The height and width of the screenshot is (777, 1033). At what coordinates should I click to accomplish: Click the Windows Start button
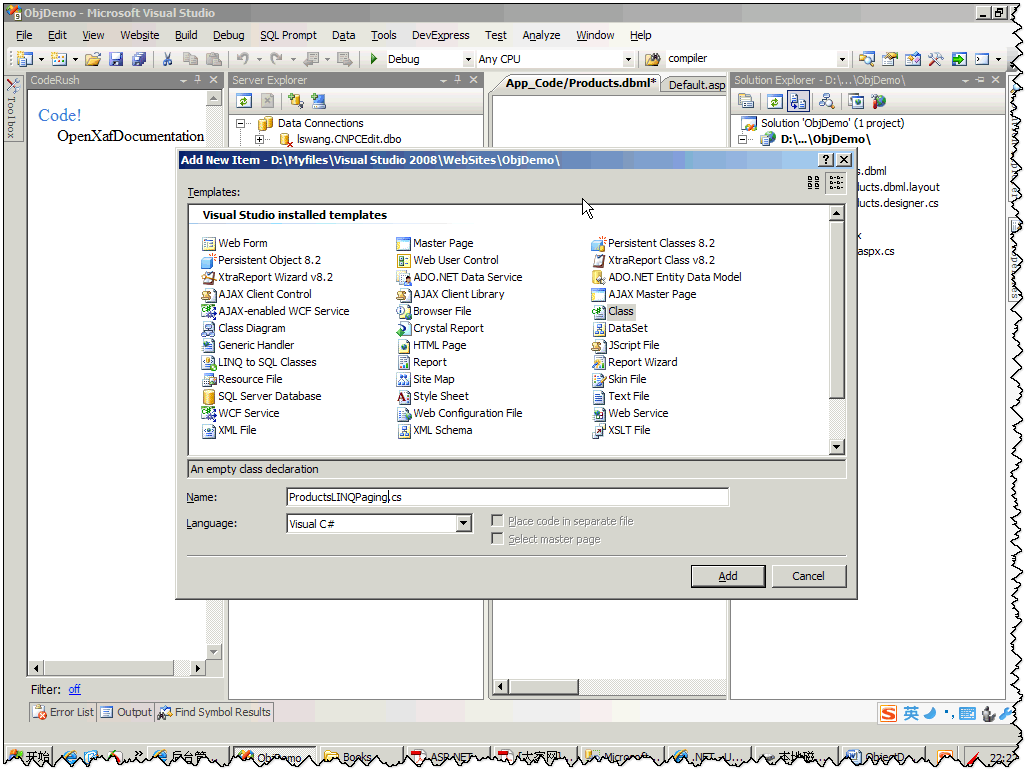29,758
